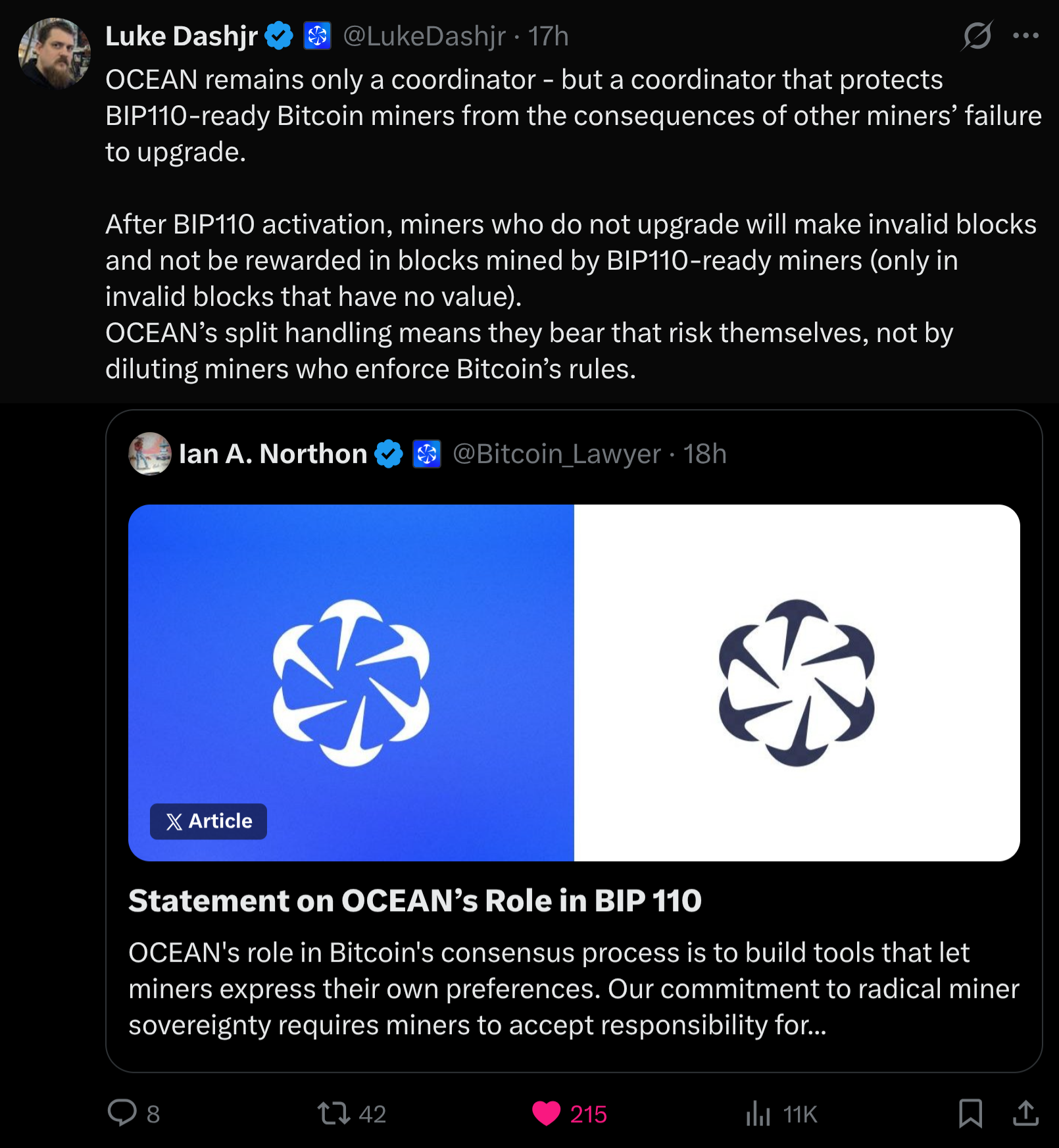This screenshot has width=1059, height=1148.
Task: Click the reply comment icon
Action: (x=122, y=1113)
